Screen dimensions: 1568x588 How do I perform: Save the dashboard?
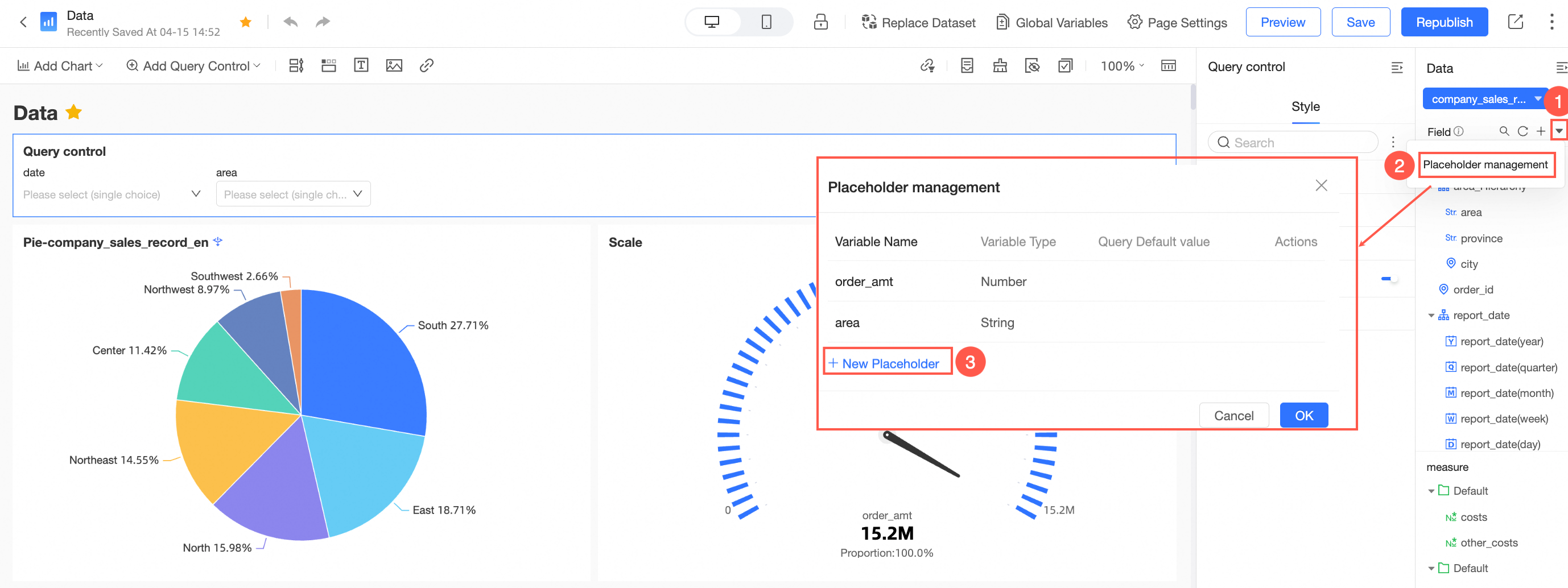click(1360, 23)
